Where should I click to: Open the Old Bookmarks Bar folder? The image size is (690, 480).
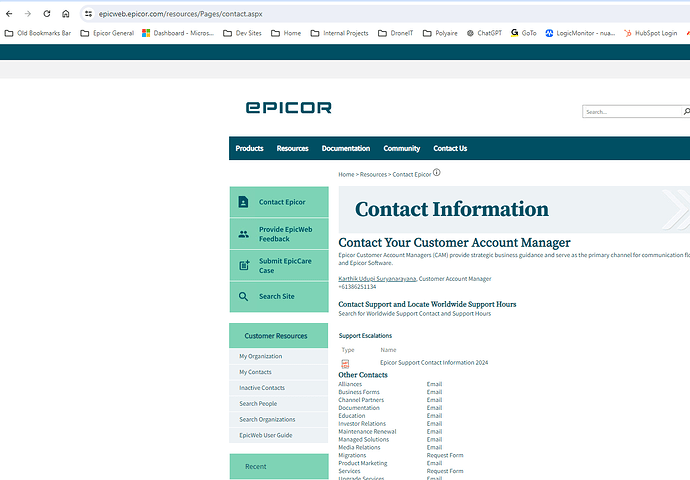[x=37, y=33]
